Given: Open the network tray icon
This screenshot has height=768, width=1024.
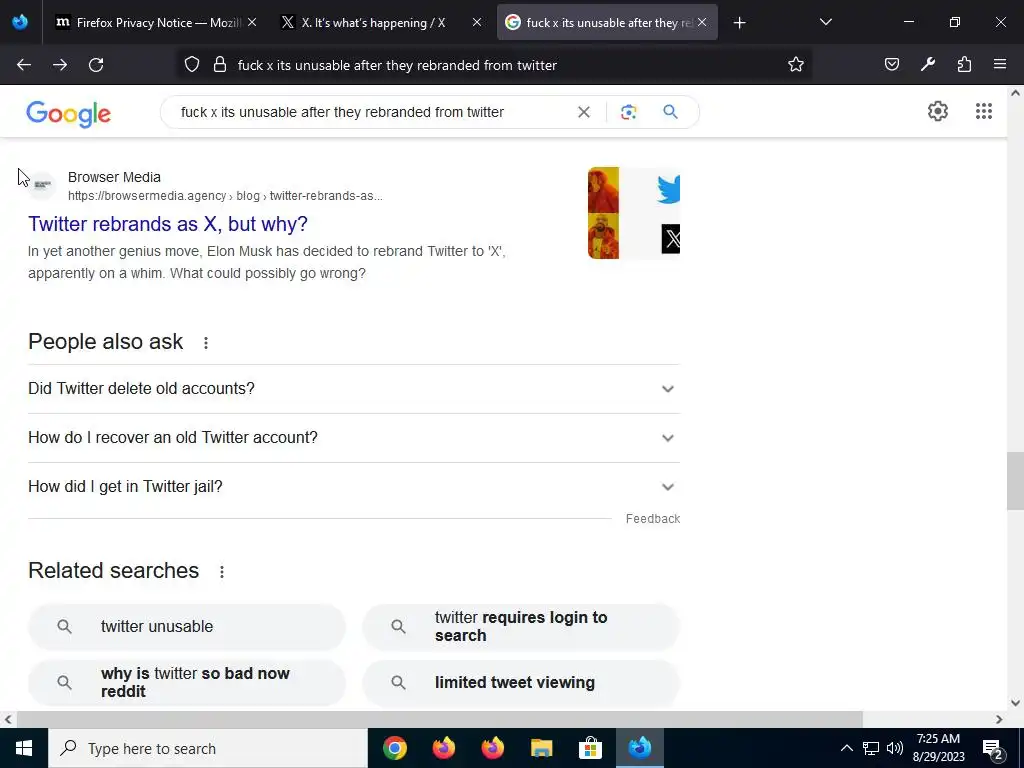Looking at the screenshot, I should [x=871, y=748].
